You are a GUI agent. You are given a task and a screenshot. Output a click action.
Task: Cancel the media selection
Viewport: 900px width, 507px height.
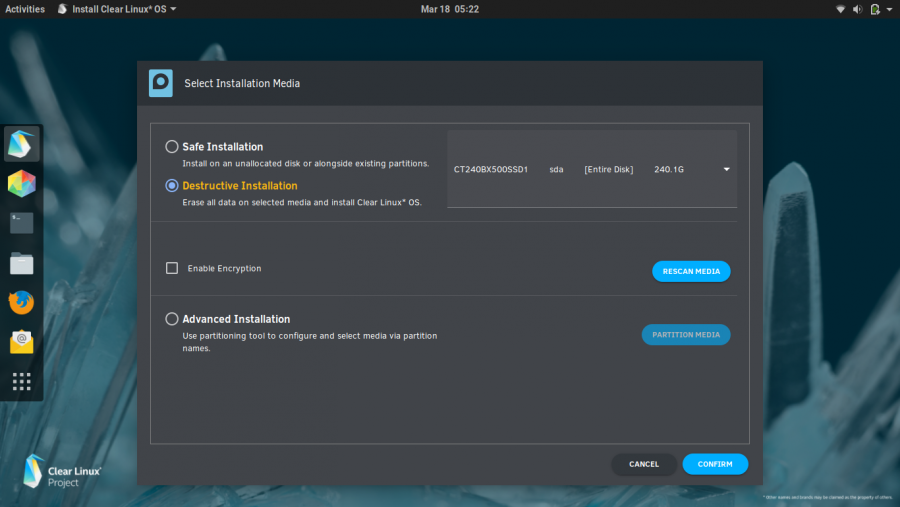point(644,464)
